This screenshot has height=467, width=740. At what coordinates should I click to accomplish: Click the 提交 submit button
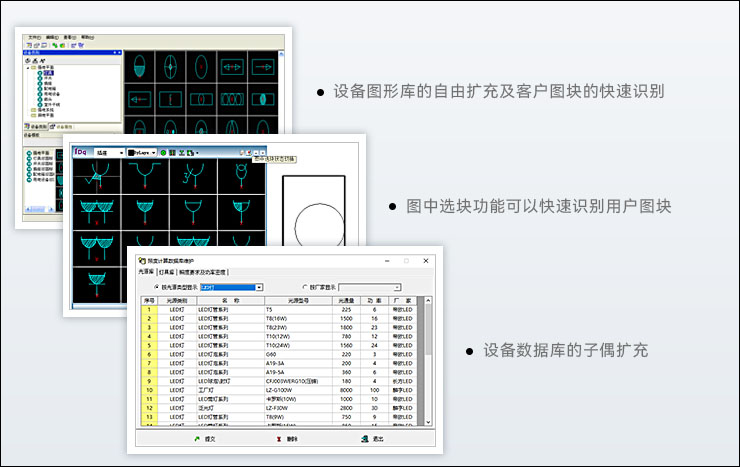(203, 438)
